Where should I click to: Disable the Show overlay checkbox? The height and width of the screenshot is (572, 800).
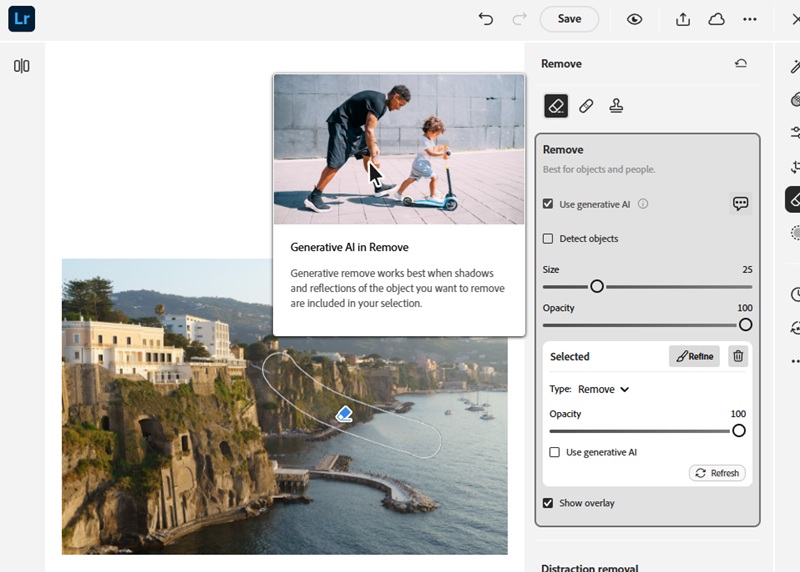coord(548,503)
